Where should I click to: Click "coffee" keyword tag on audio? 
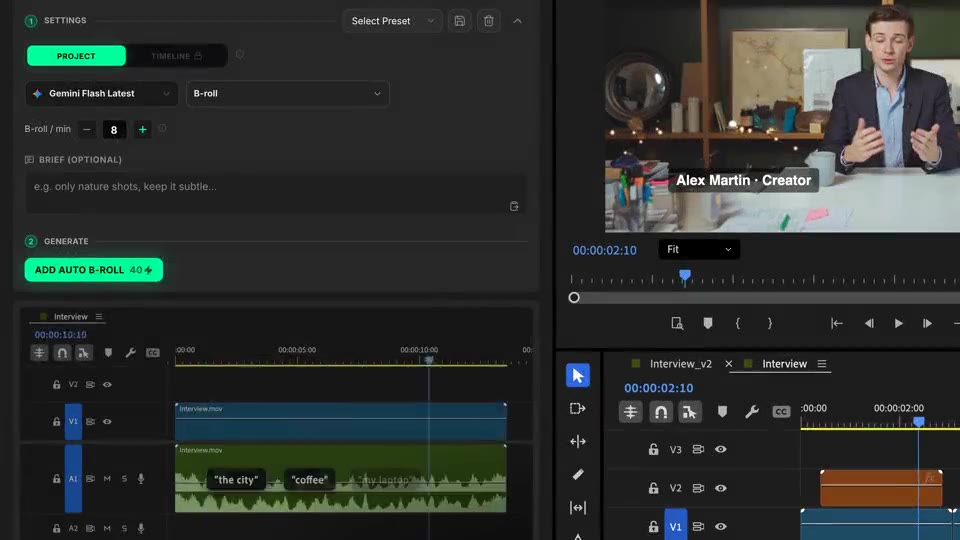pos(310,480)
